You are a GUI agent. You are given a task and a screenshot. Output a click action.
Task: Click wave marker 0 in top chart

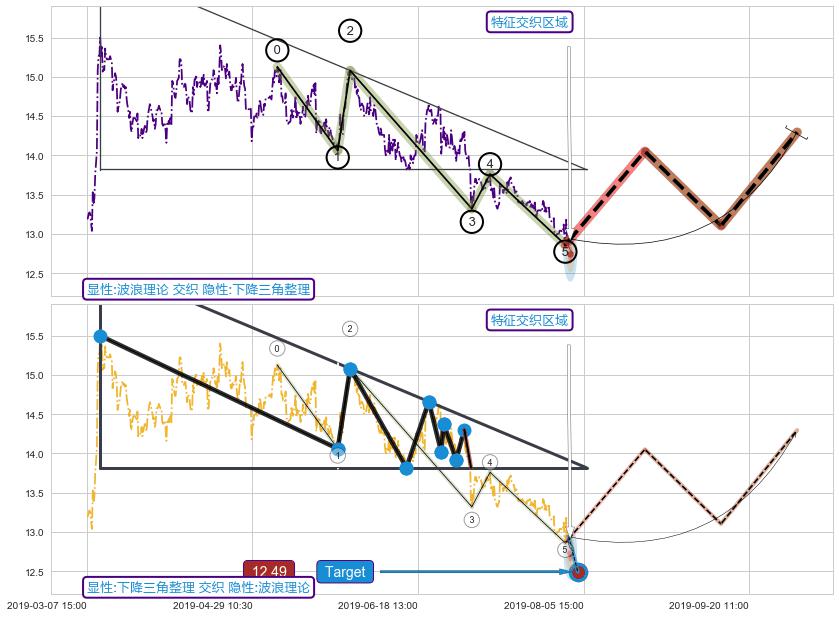point(277,51)
